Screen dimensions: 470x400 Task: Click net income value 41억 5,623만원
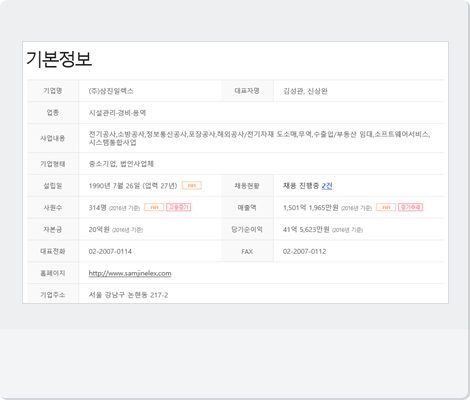pos(306,229)
